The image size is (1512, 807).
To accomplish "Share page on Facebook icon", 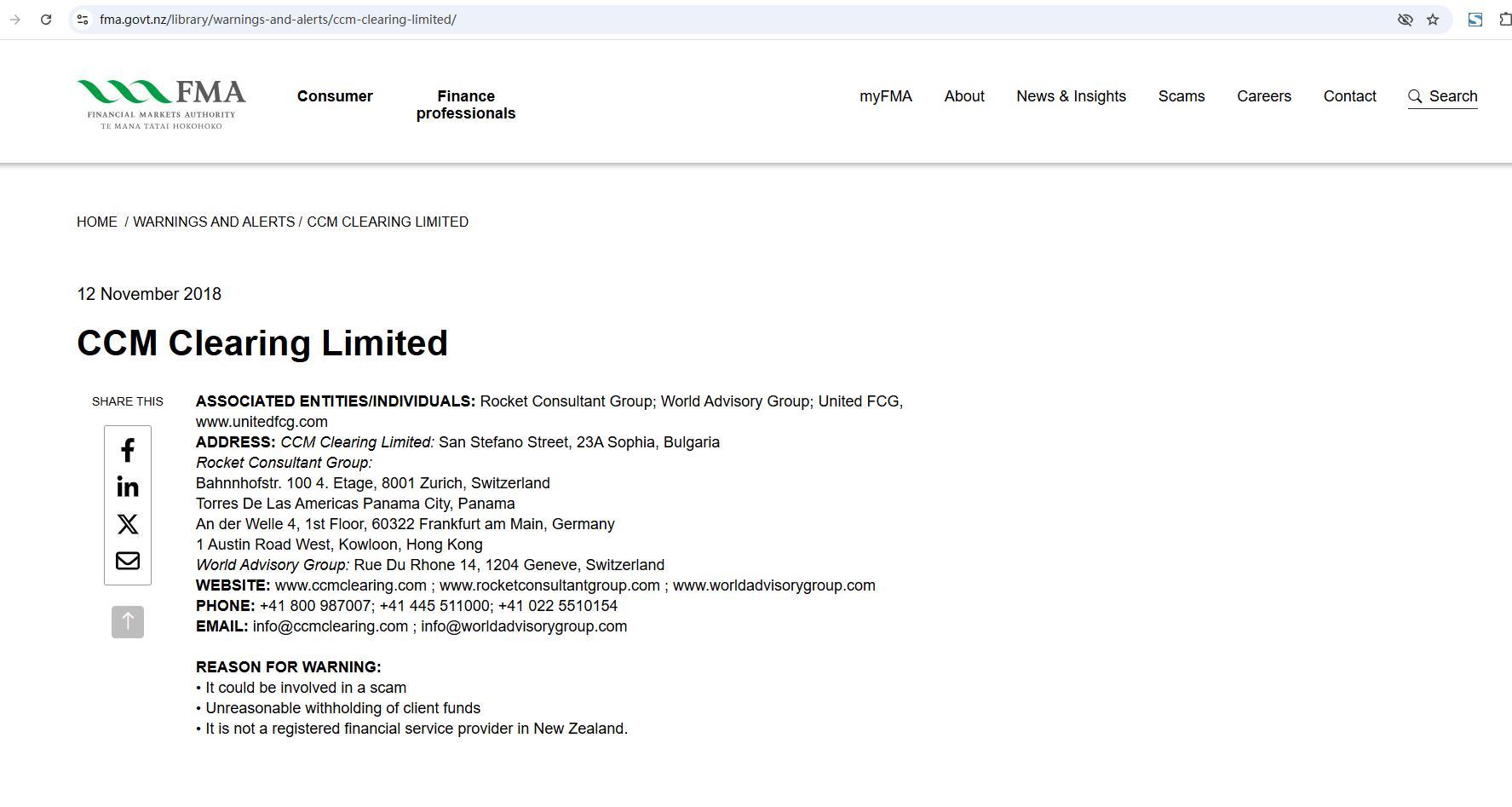I will click(x=128, y=450).
